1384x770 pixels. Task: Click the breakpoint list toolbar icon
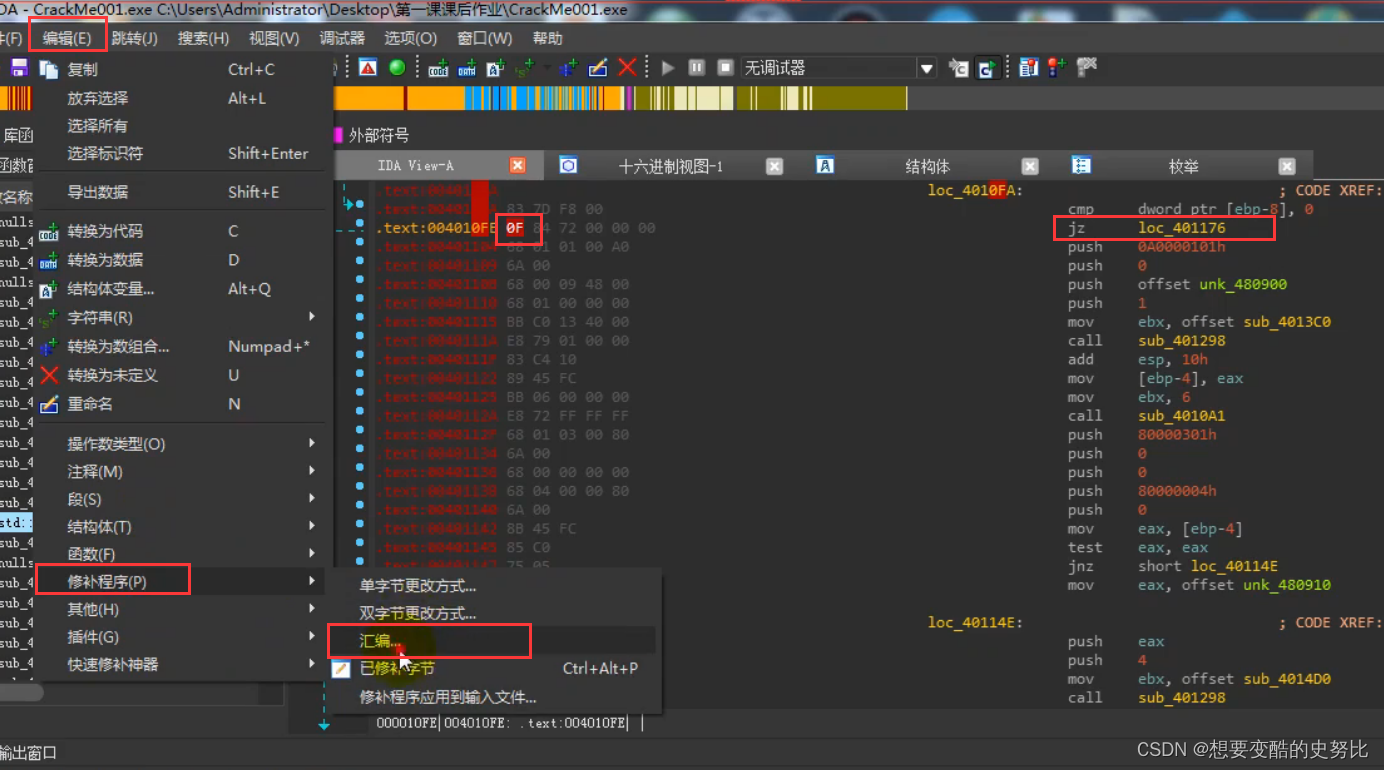tap(1028, 68)
